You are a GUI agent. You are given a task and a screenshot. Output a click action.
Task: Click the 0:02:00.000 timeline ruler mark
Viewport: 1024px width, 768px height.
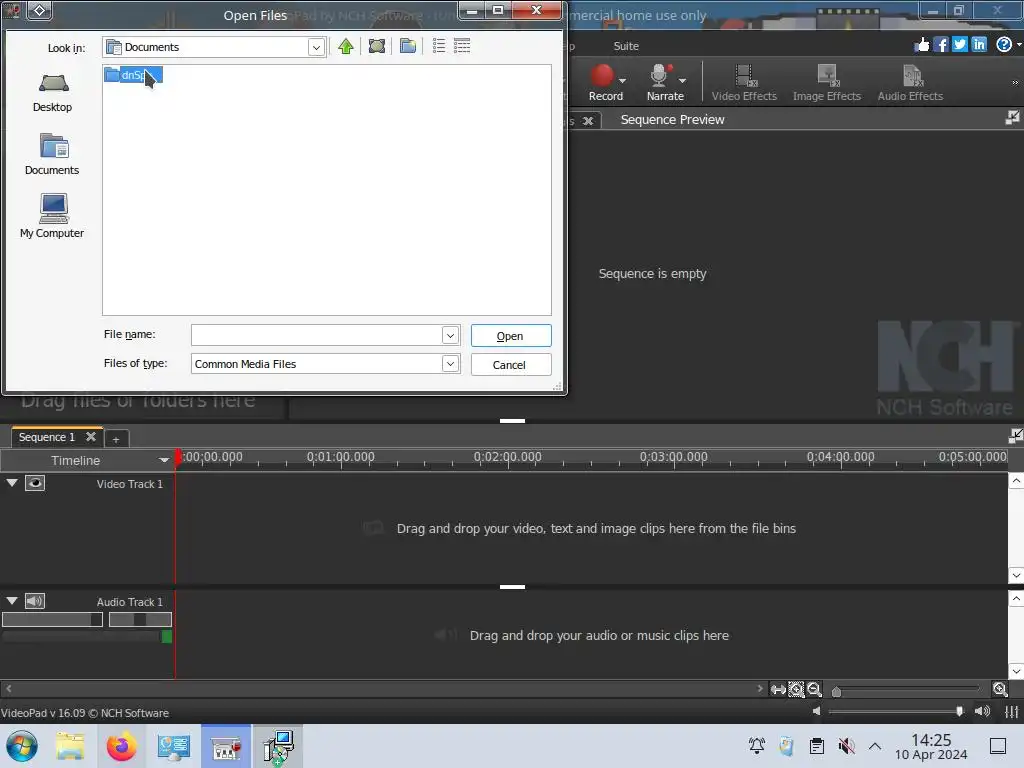(x=507, y=456)
